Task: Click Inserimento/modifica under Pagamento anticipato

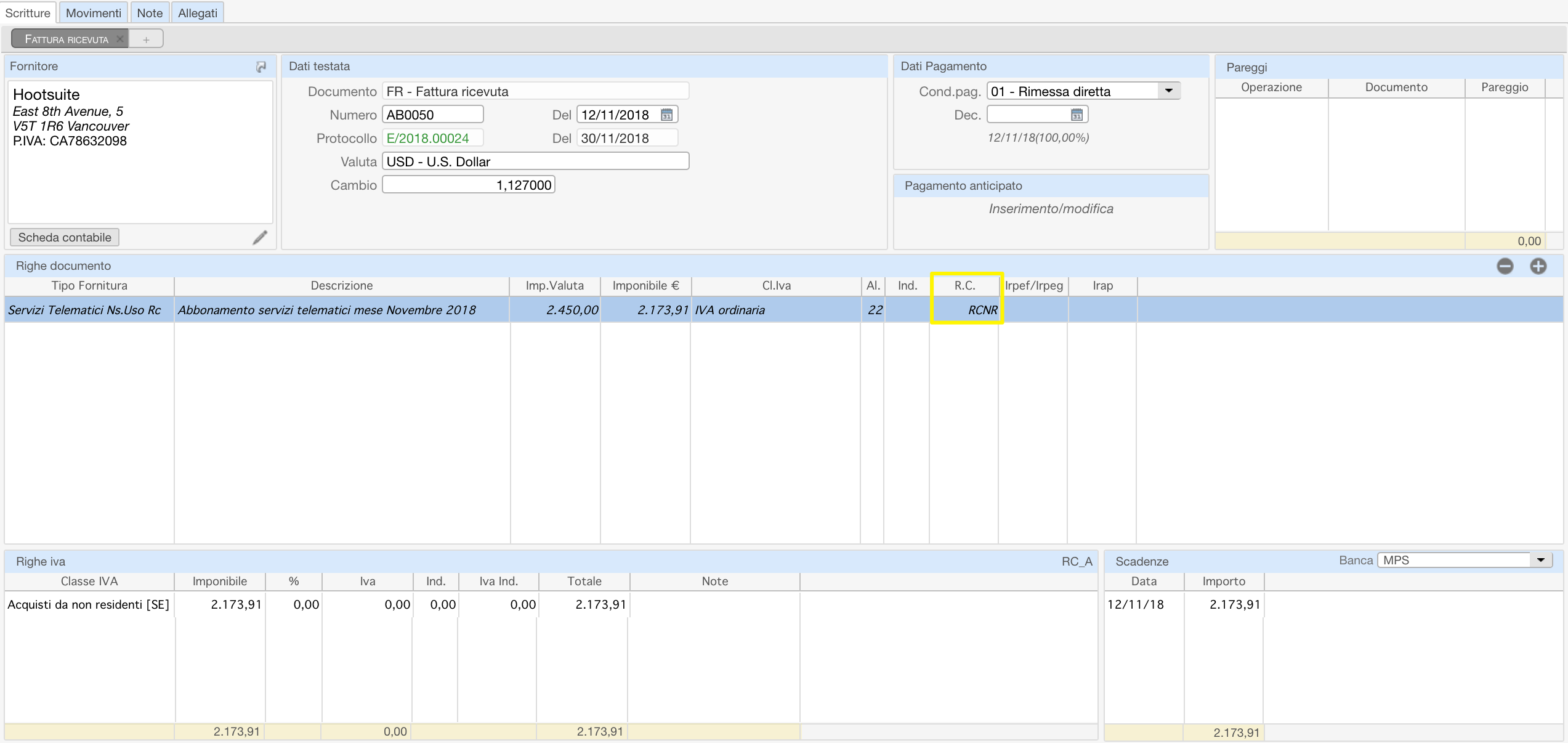Action: coord(1051,209)
